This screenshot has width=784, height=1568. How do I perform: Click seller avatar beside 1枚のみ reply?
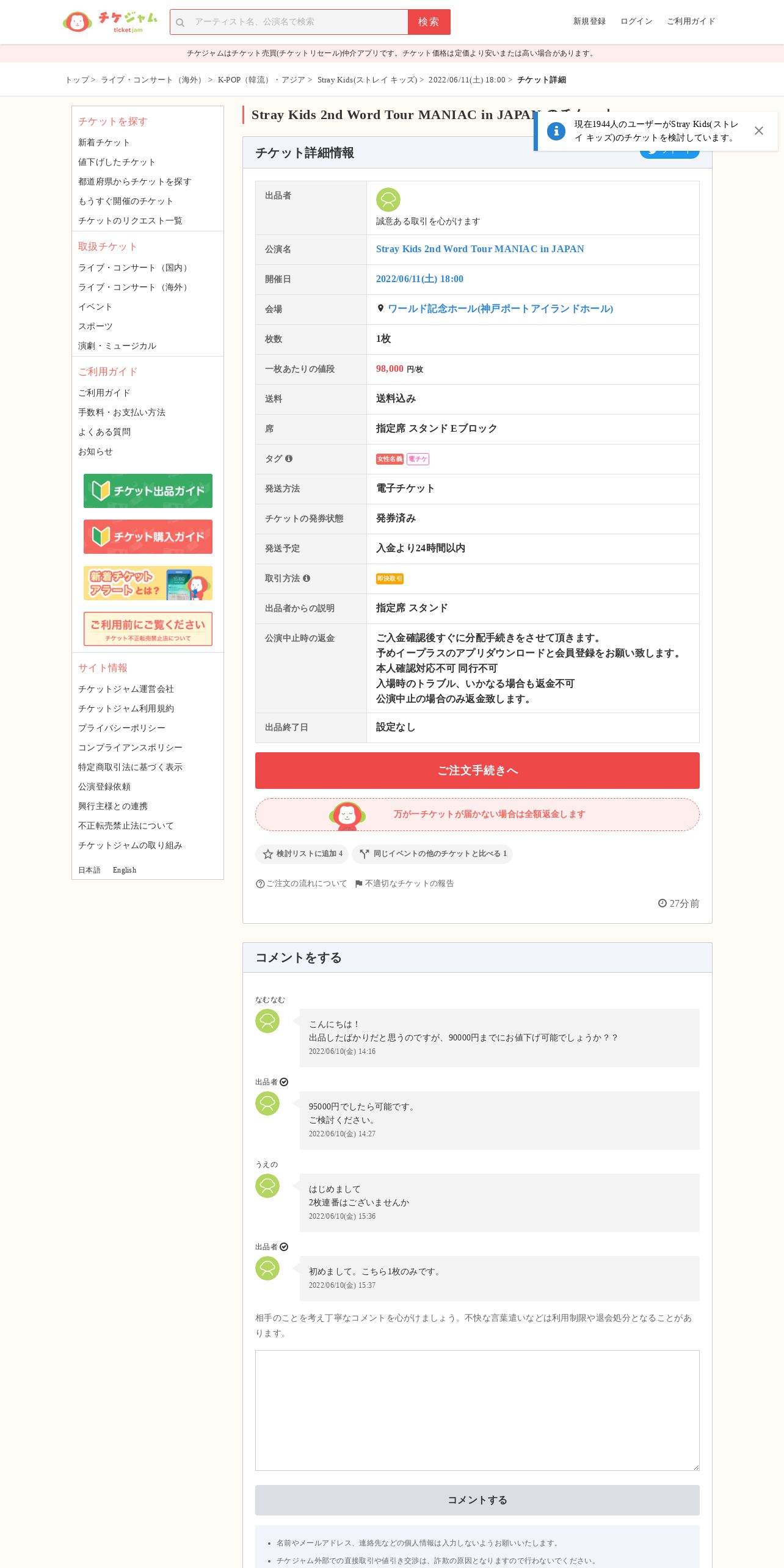[x=267, y=1268]
